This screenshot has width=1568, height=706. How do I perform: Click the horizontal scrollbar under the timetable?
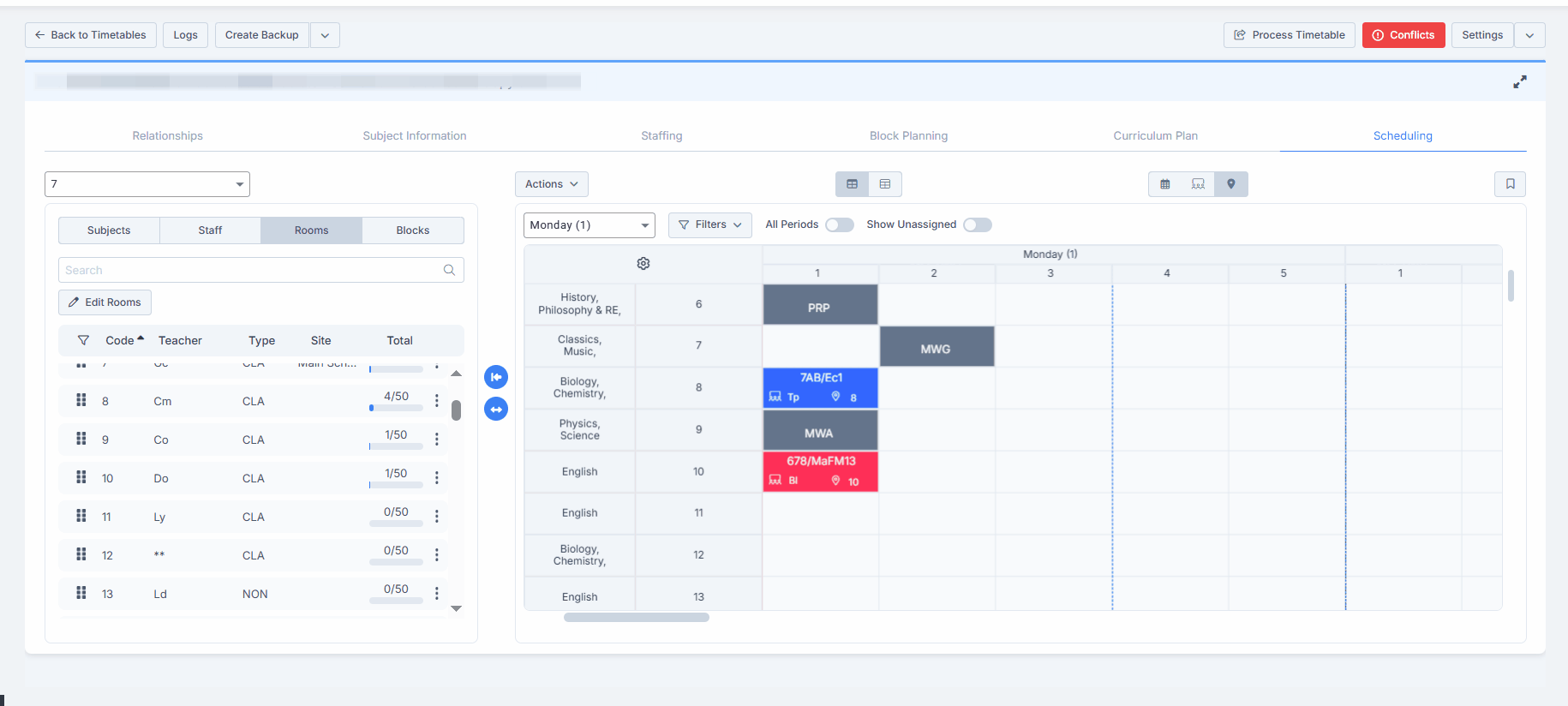pos(636,617)
